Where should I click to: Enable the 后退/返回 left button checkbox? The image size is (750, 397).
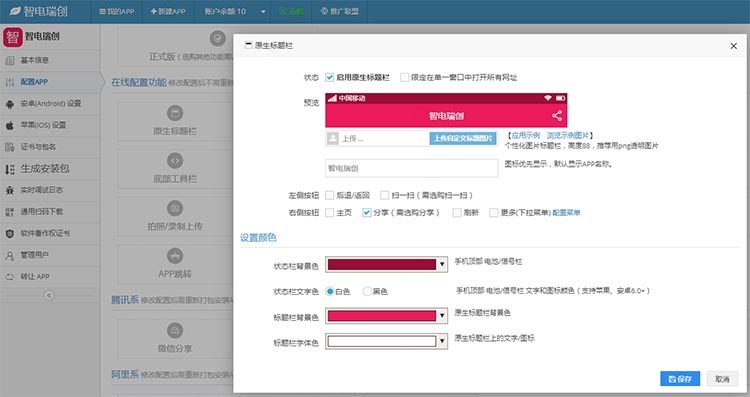pos(330,195)
